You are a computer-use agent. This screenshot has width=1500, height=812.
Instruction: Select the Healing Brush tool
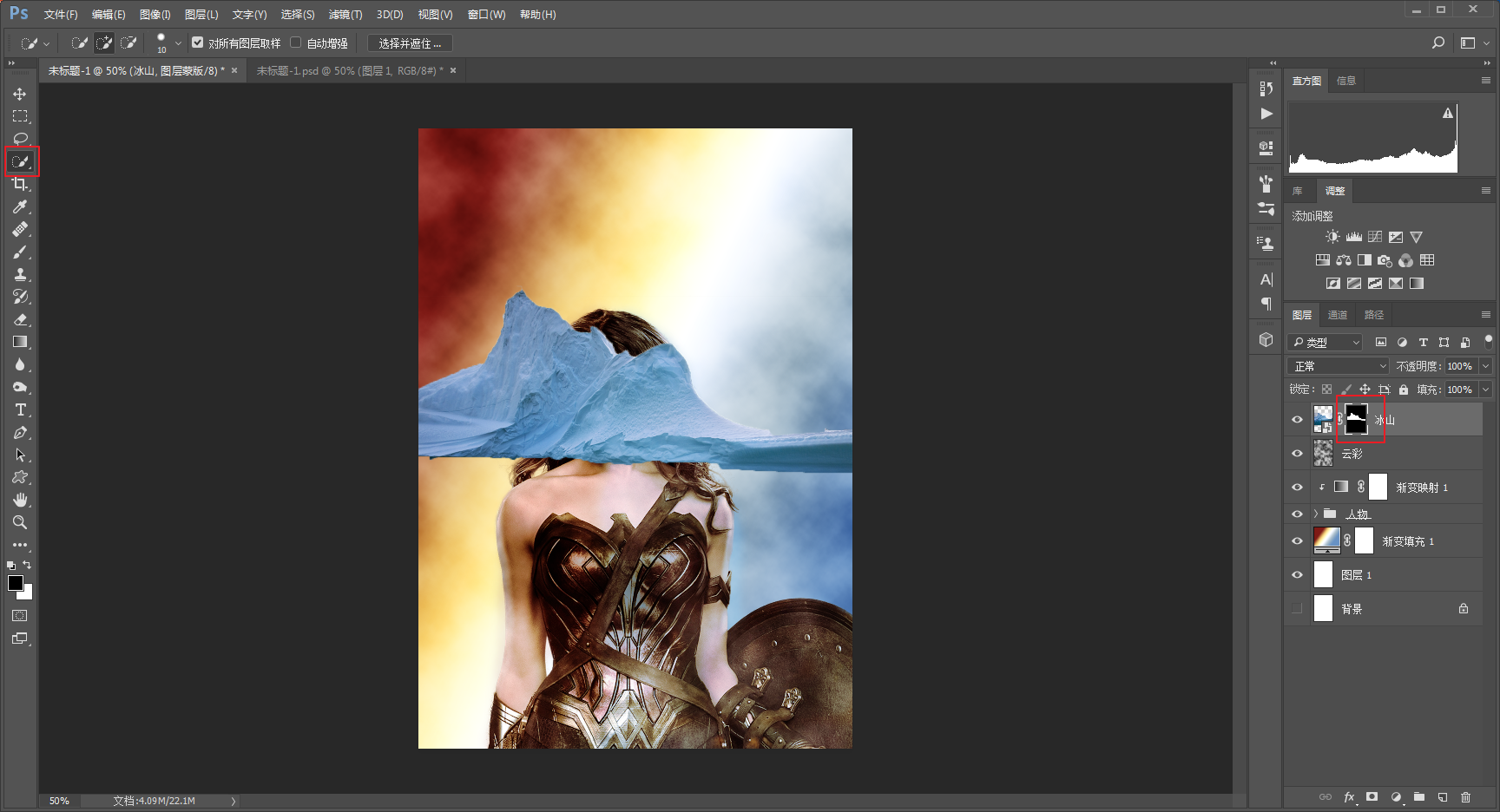click(x=20, y=229)
